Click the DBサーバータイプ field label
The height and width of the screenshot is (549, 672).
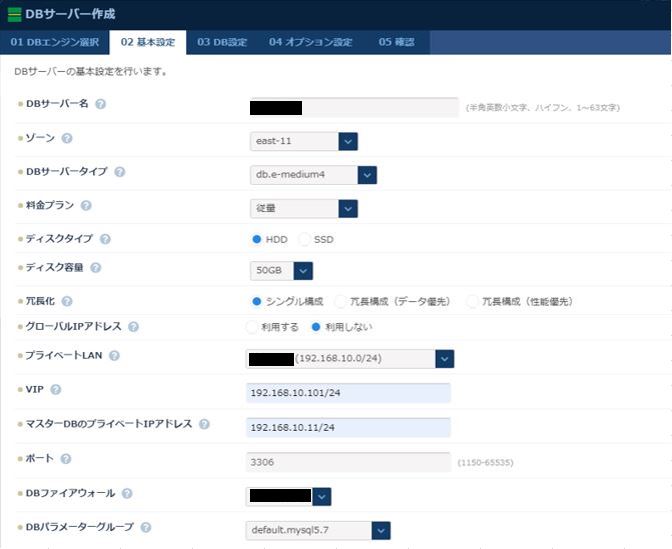tap(66, 171)
